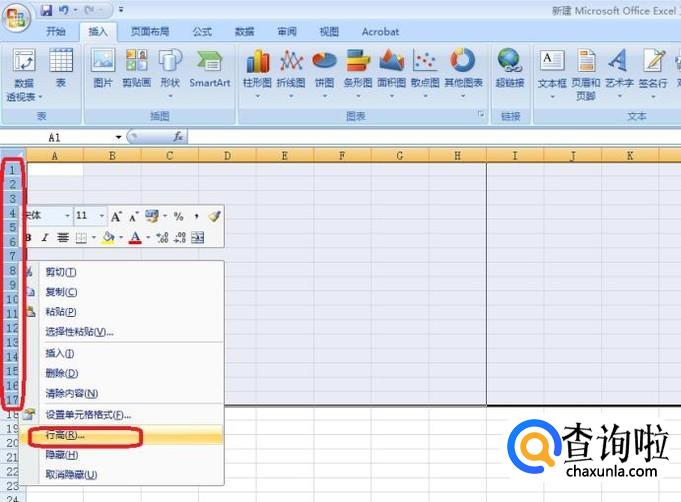Viewport: 681px width, 502px height.
Task: Choose 清除内容(N) from context menu
Action: coord(122,393)
